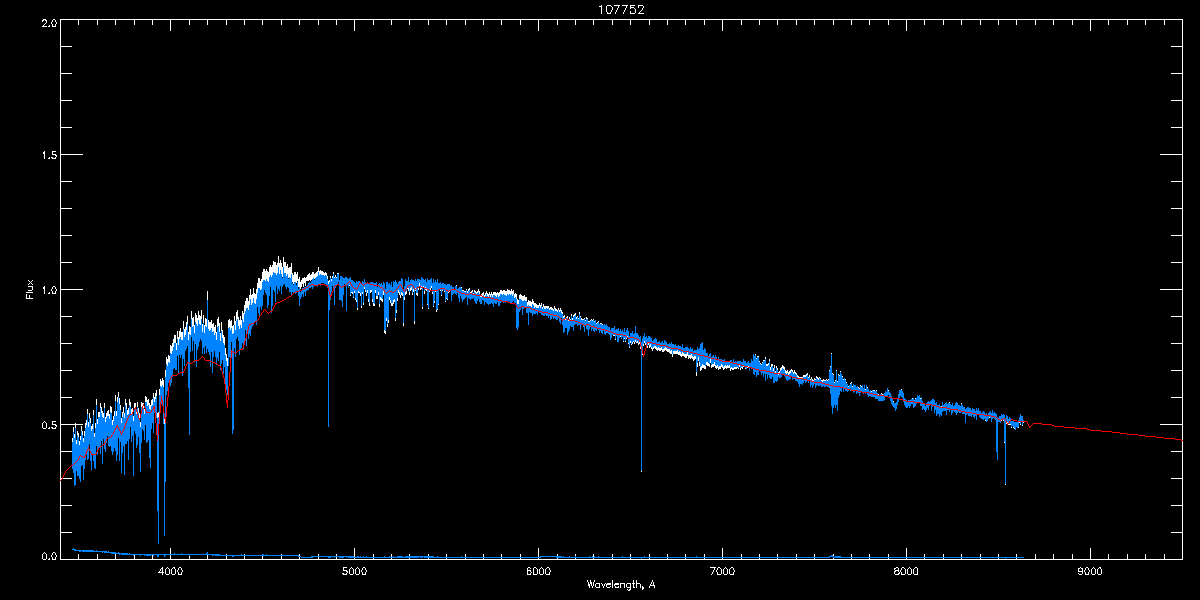Click the 8000 wavelength tick label
1200x600 pixels.
[x=906, y=572]
